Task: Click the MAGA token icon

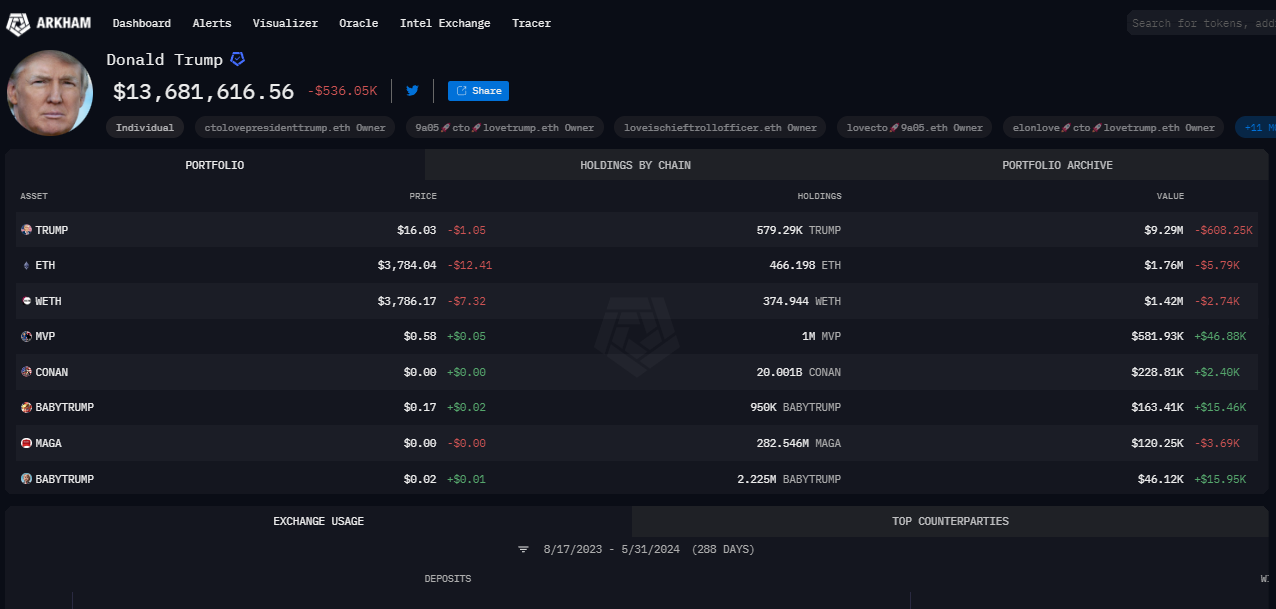Action: pyautogui.click(x=26, y=443)
